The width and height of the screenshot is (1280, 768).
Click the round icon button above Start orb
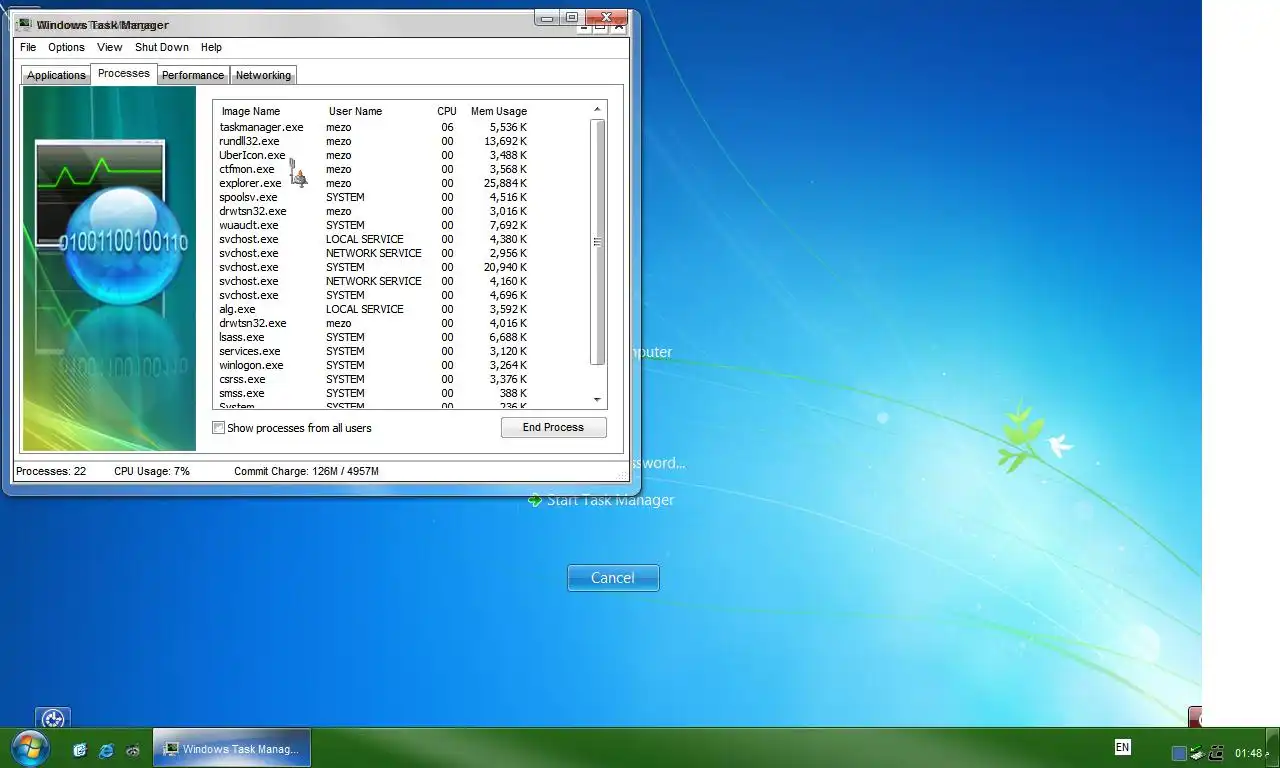pyautogui.click(x=53, y=718)
